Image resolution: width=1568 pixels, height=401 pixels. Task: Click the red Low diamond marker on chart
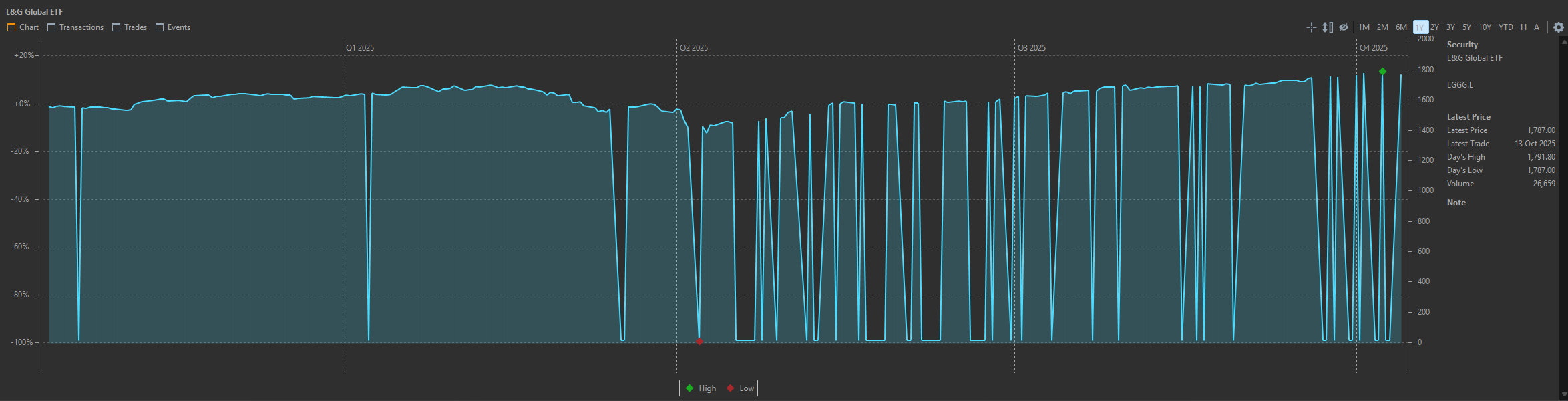click(699, 342)
